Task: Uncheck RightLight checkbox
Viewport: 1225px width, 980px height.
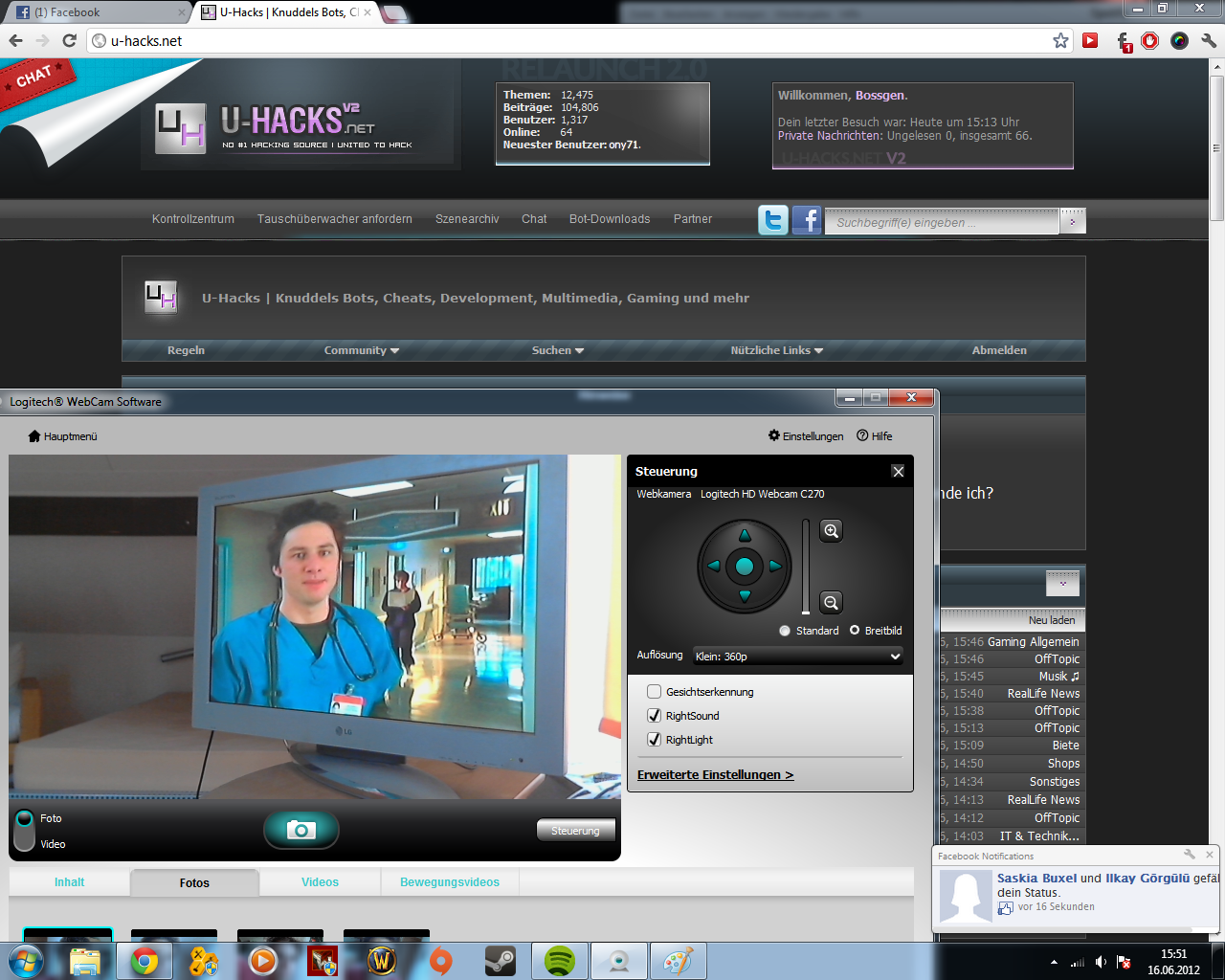Action: click(655, 739)
